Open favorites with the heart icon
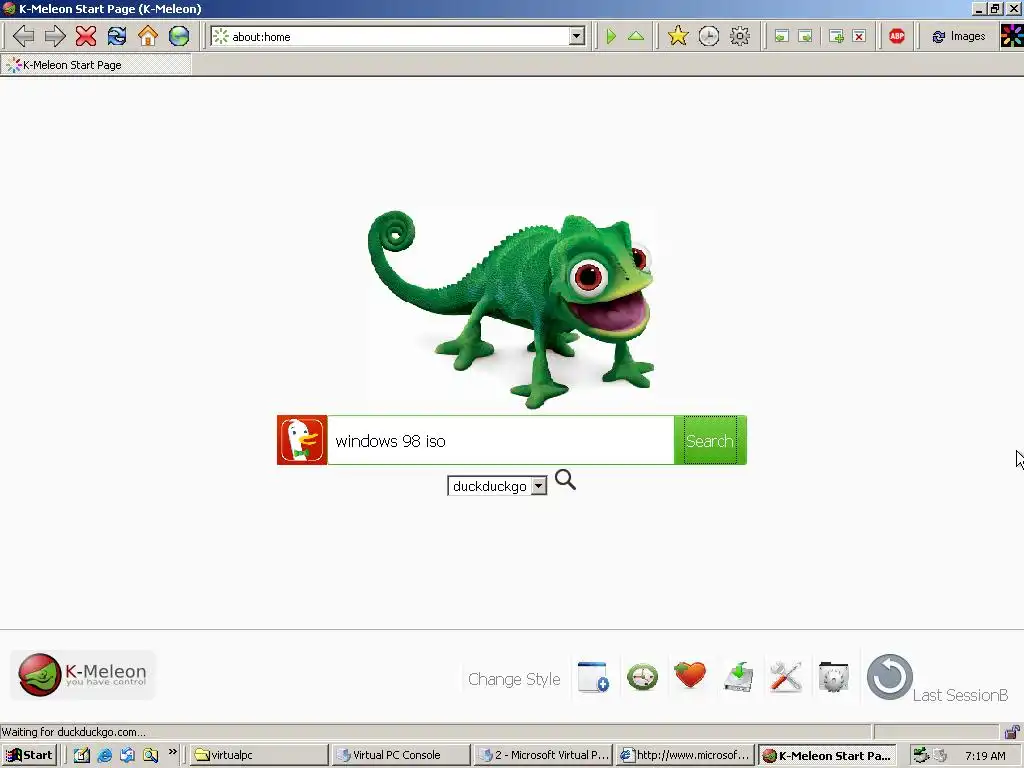The width and height of the screenshot is (1024, 768). pyautogui.click(x=690, y=675)
